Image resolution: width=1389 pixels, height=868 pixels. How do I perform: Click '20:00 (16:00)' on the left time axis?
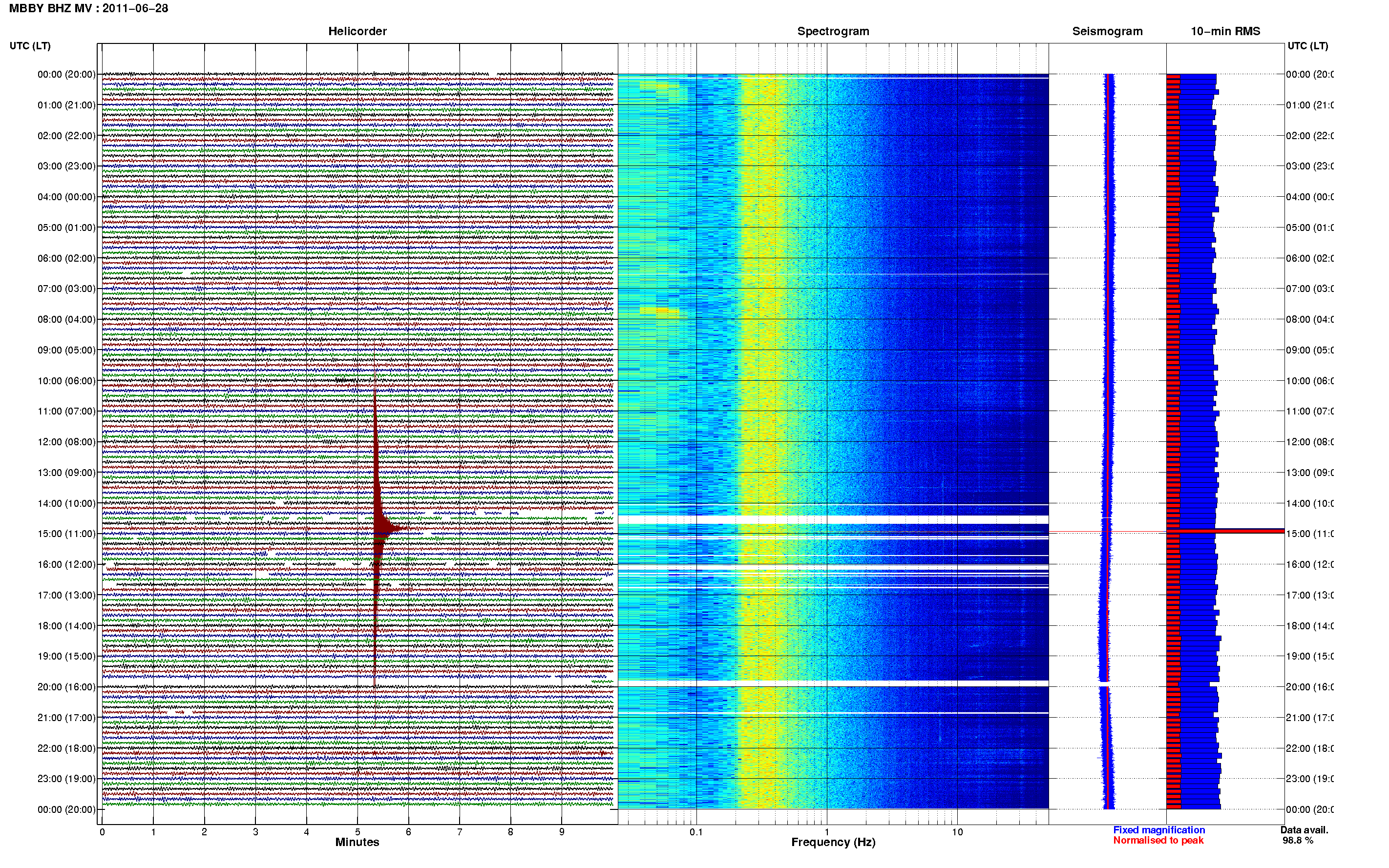[66, 687]
